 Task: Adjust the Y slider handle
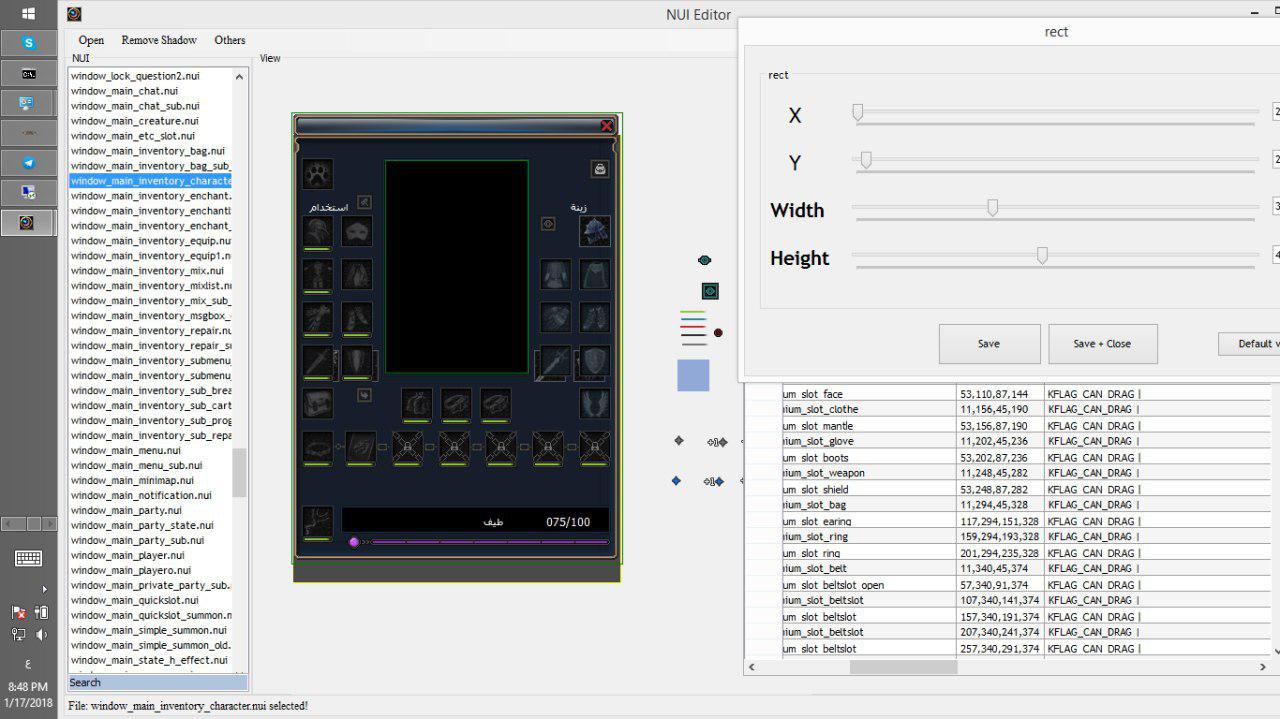pos(866,160)
